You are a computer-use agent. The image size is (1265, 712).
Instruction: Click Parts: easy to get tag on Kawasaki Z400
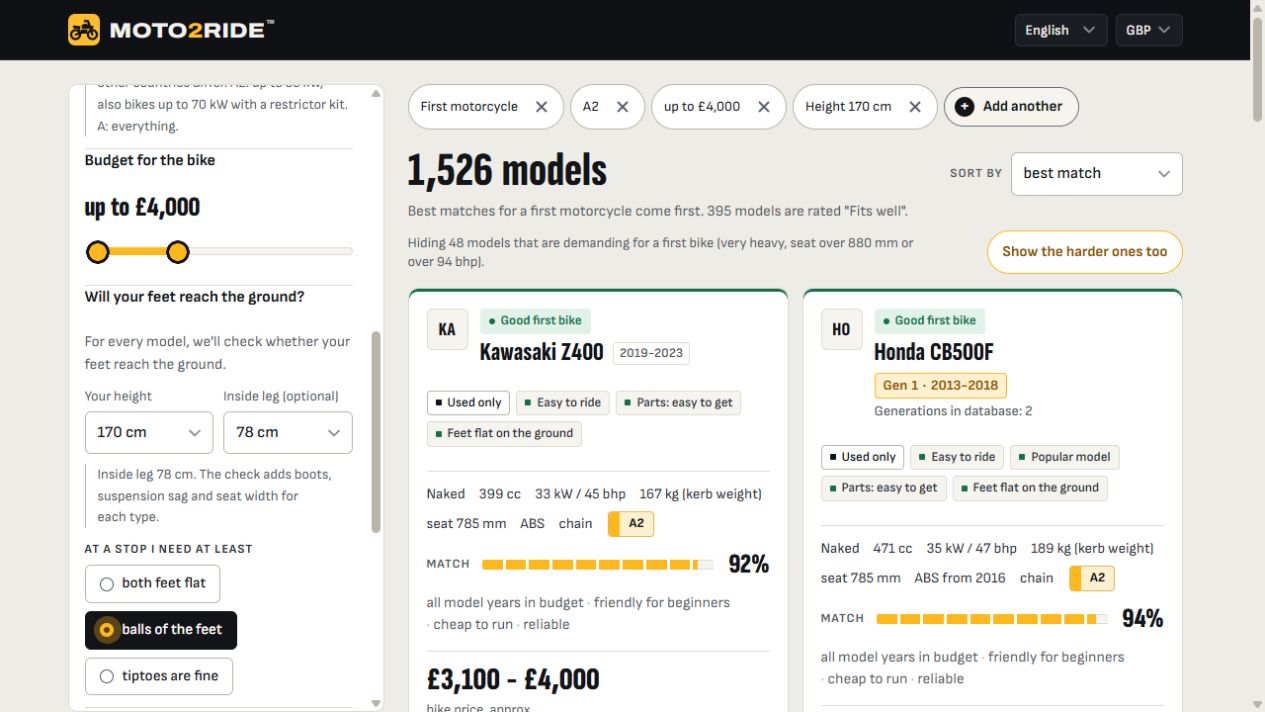[x=678, y=403]
